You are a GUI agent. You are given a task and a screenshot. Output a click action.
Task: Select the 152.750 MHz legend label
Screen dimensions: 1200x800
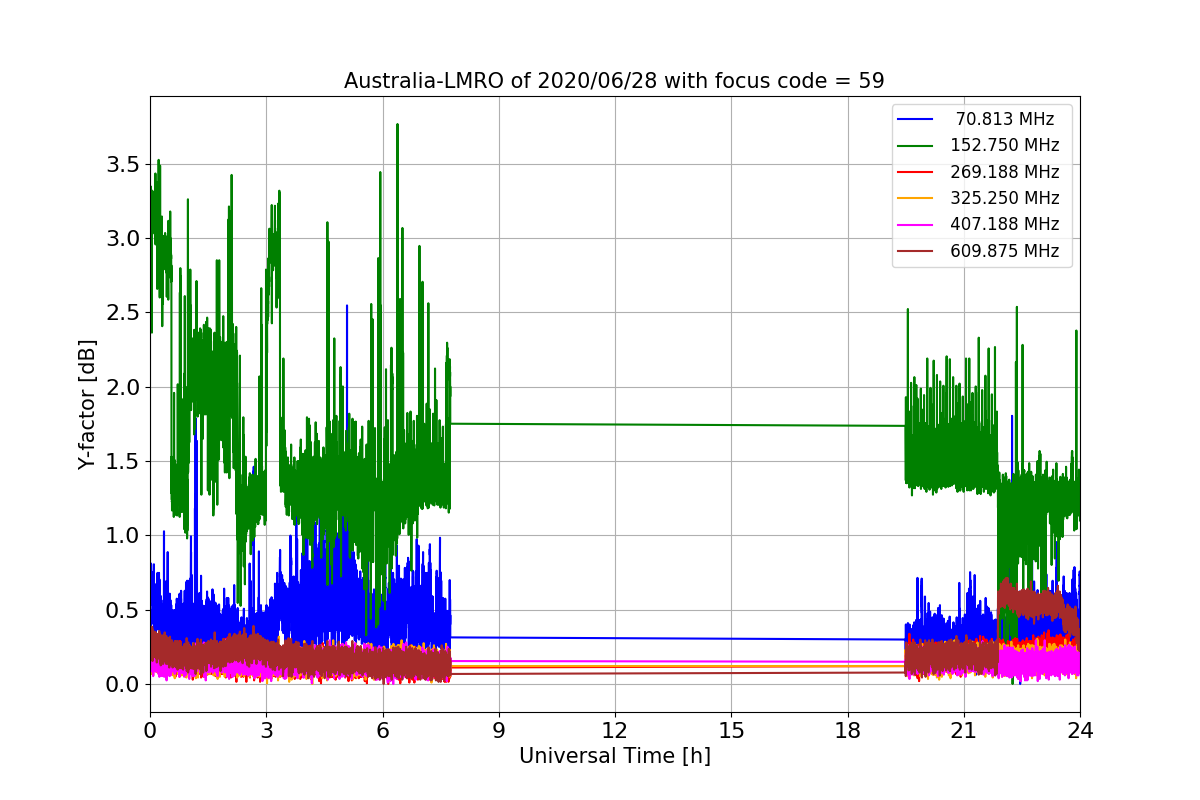coord(1004,146)
